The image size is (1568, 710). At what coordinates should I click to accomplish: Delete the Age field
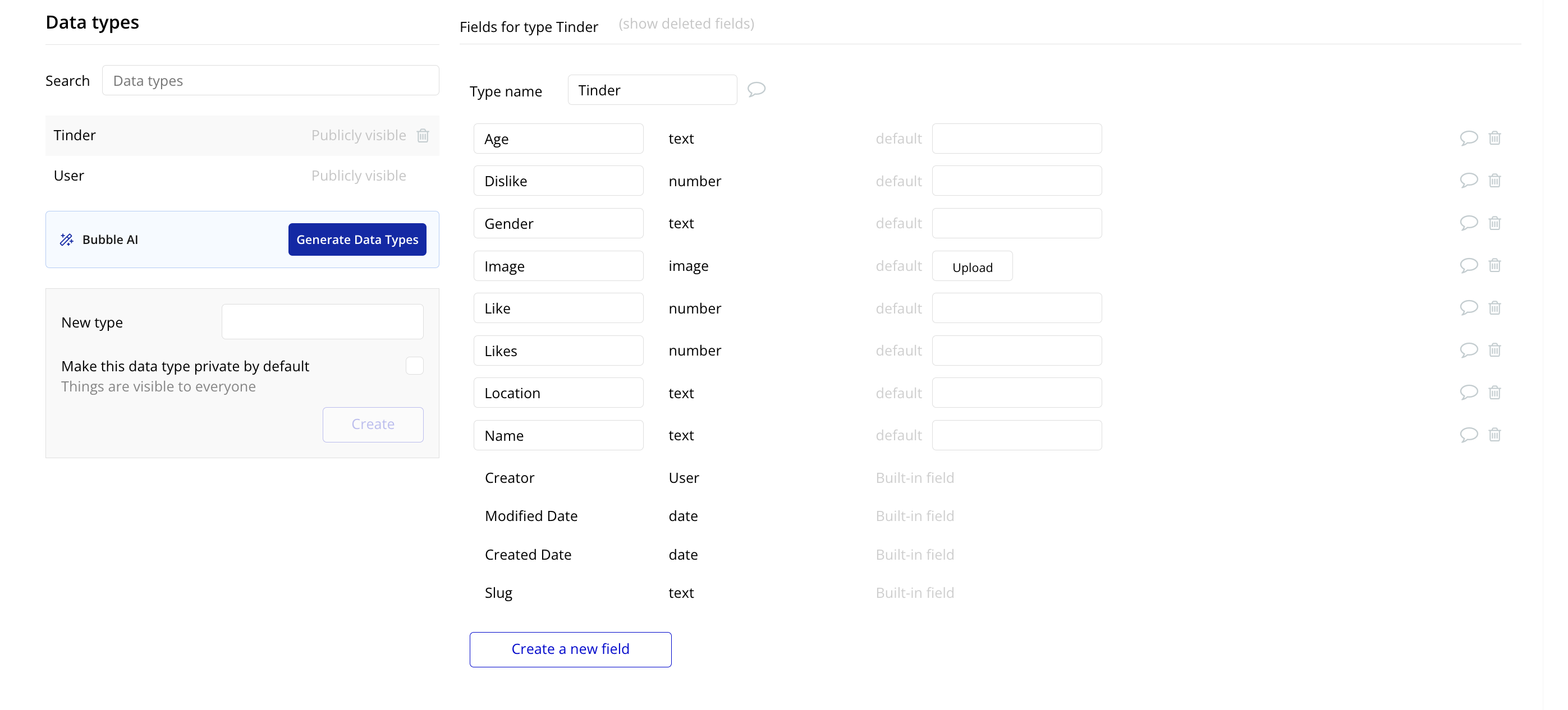1494,138
